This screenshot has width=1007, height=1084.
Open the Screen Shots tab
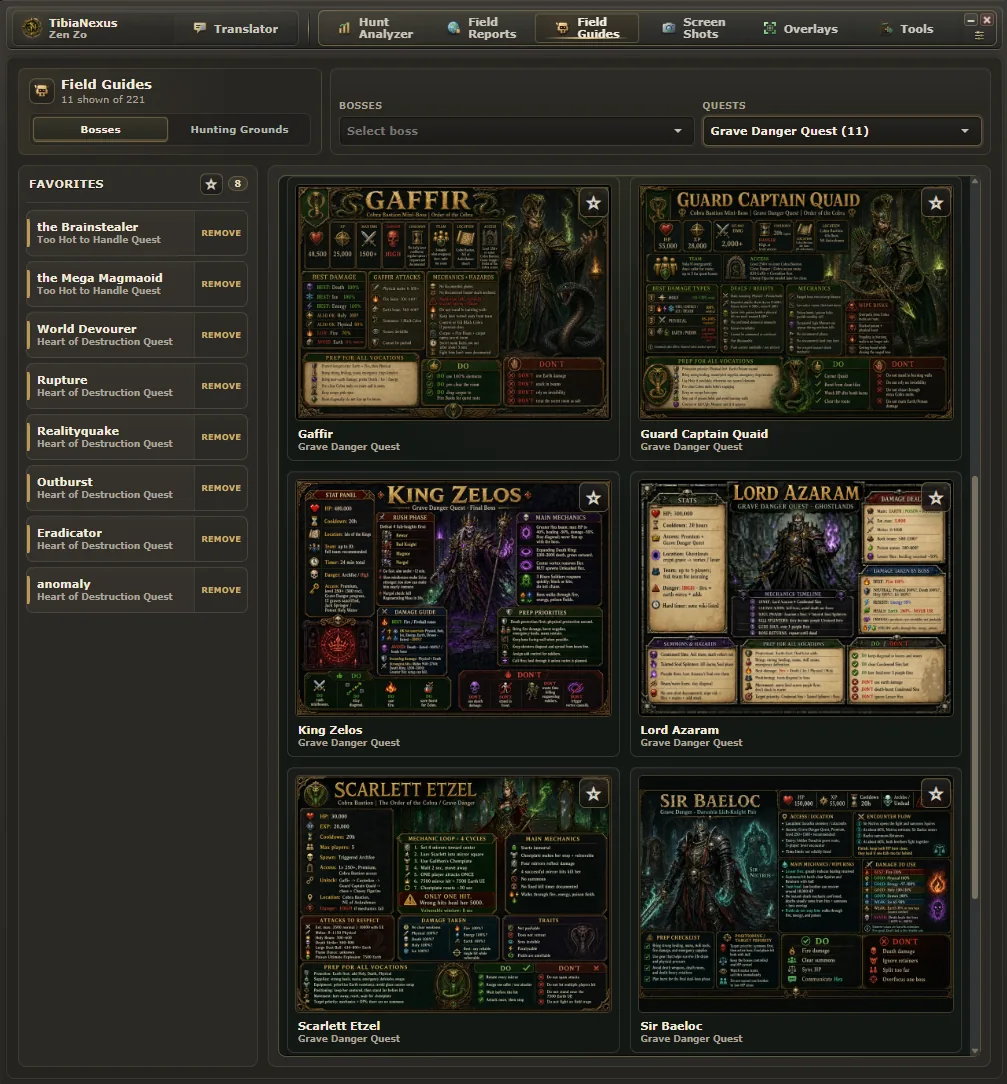point(693,28)
